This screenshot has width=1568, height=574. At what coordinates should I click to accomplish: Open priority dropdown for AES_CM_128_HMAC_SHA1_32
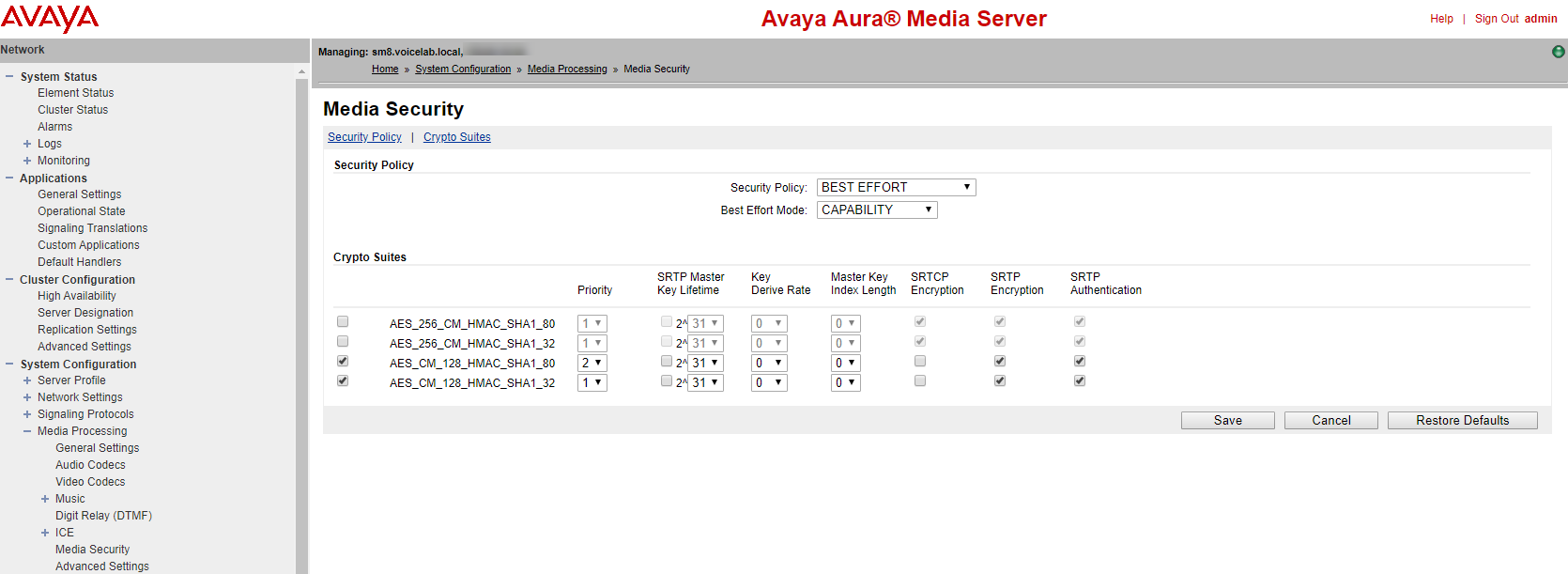tap(592, 382)
